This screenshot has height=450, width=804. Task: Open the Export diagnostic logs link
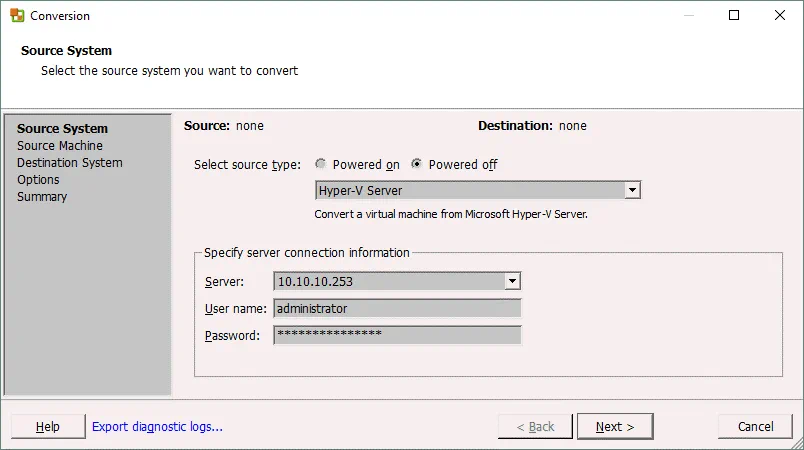pos(157,427)
